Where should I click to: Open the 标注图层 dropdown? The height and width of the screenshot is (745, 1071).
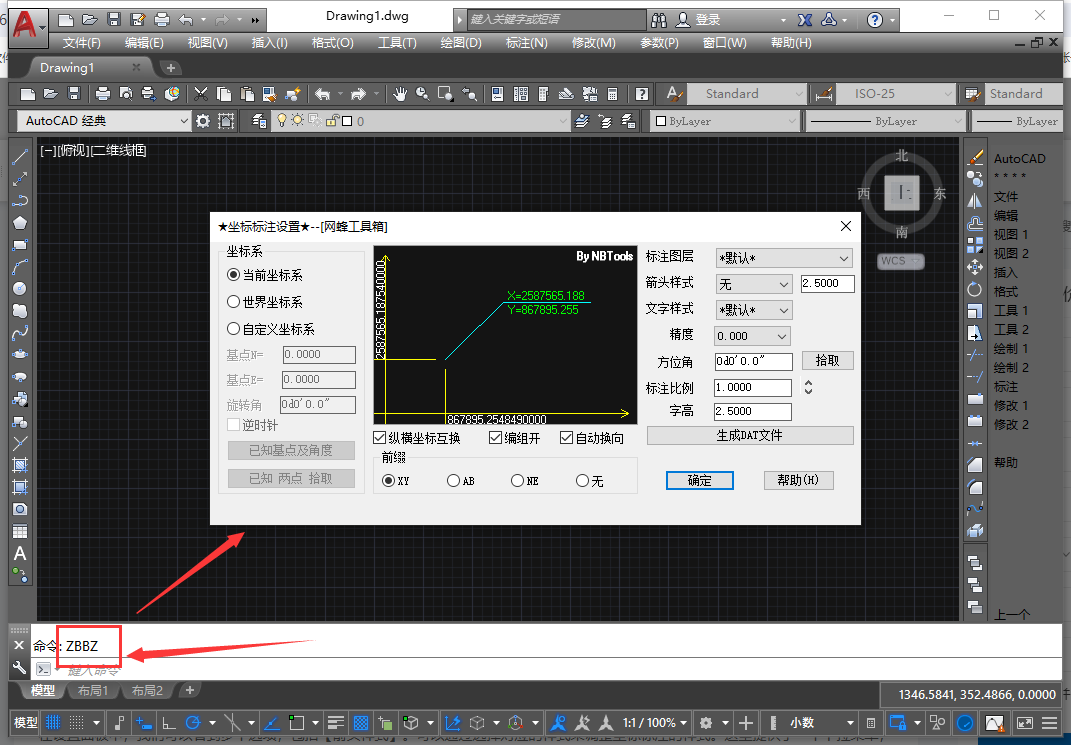click(783, 258)
